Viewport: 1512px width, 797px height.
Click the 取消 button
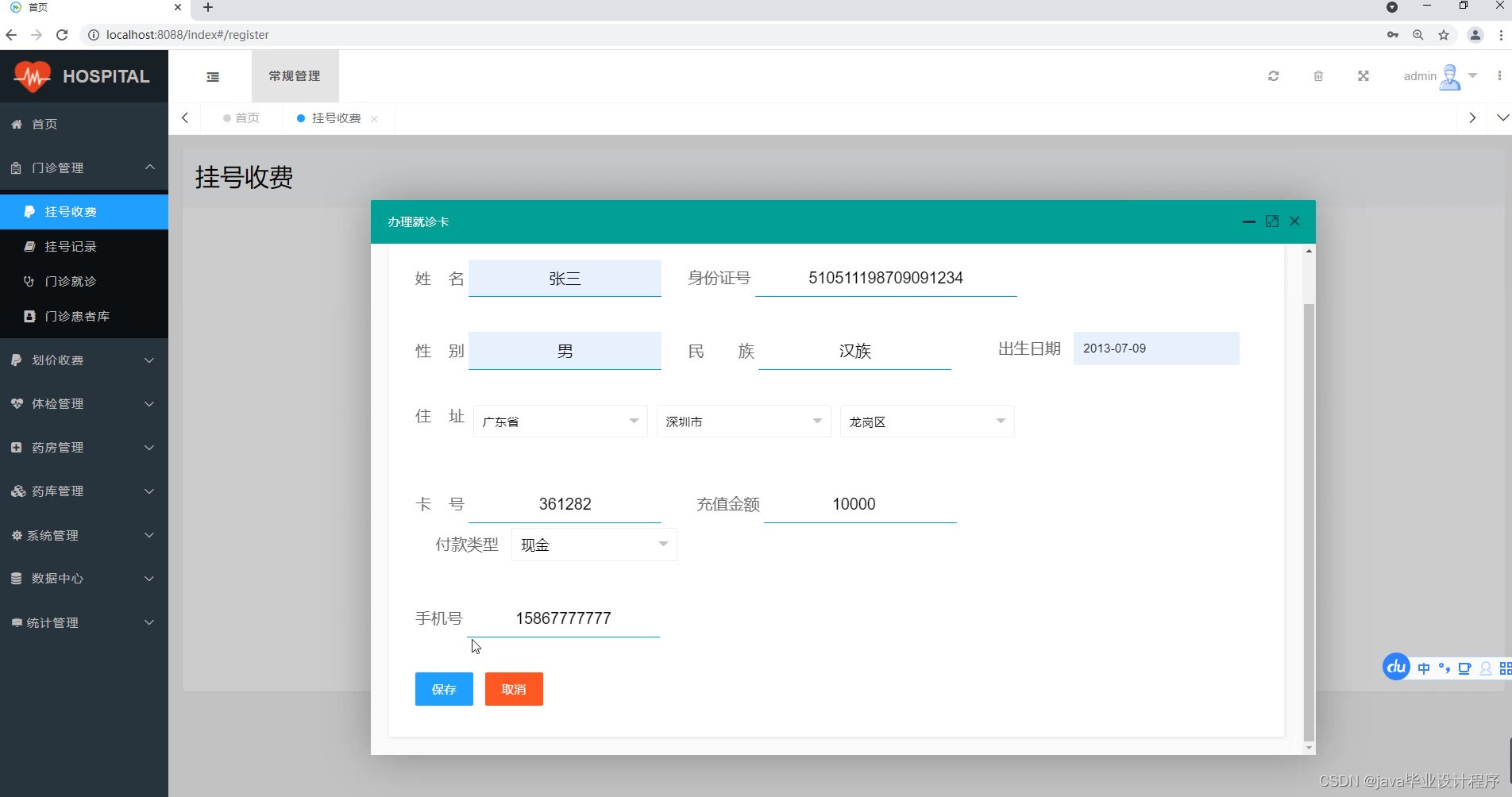click(x=514, y=689)
